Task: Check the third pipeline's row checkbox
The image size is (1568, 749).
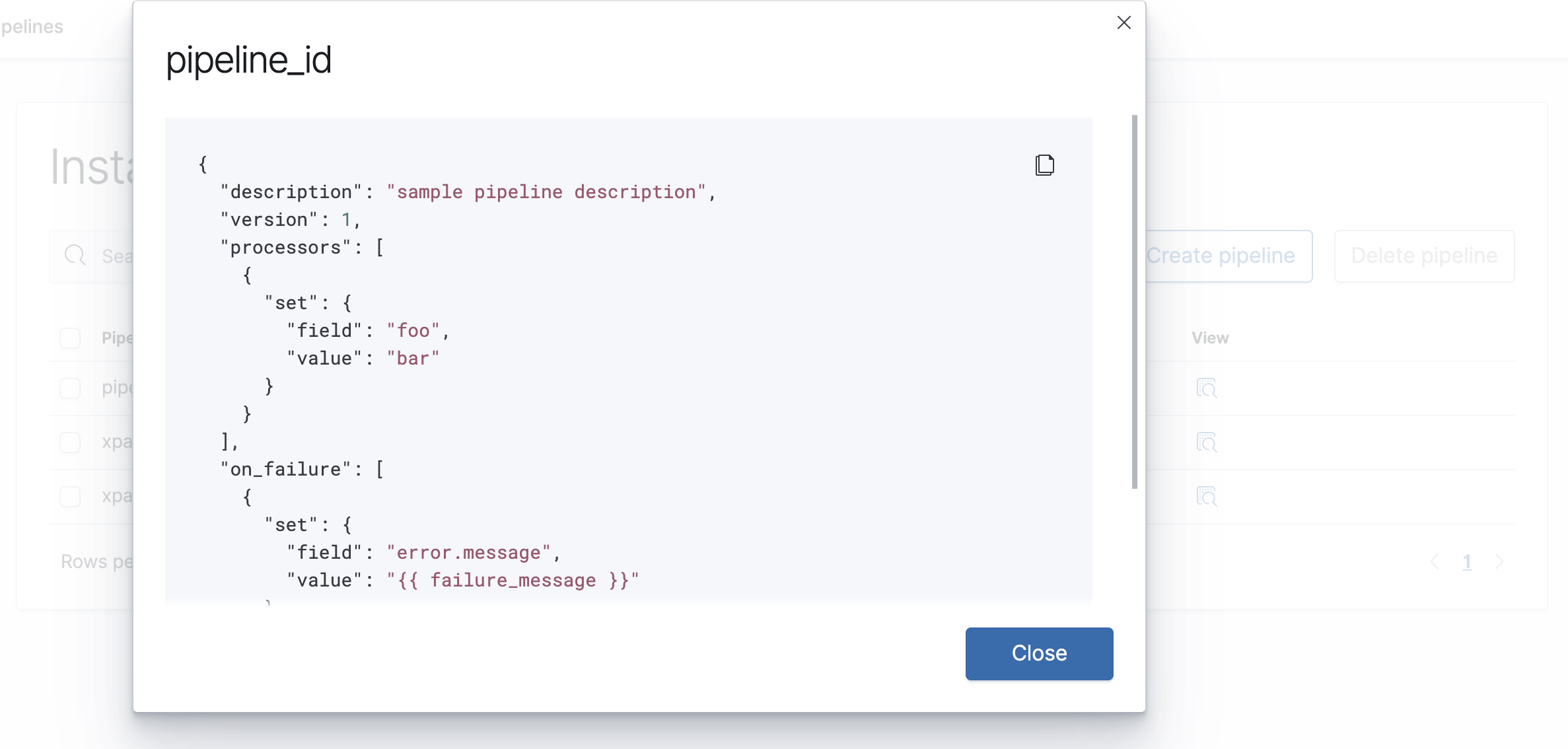Action: pos(69,497)
